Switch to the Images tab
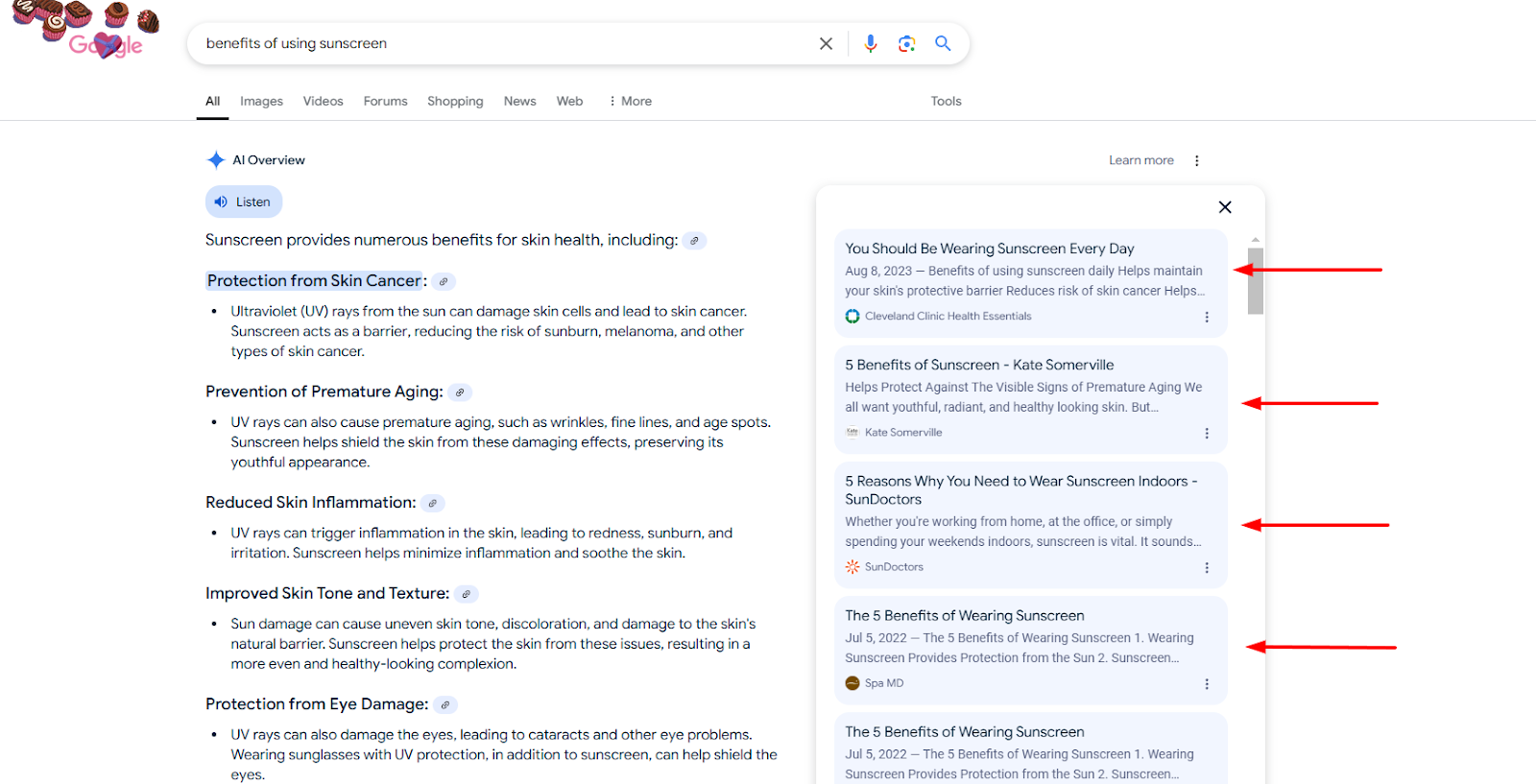The width and height of the screenshot is (1536, 784). click(x=261, y=101)
